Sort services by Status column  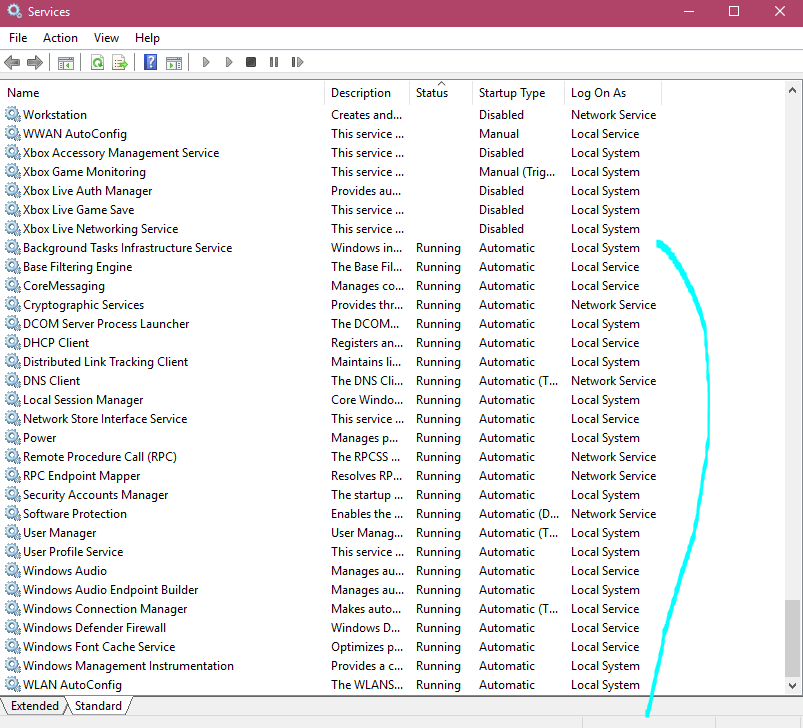coord(431,92)
